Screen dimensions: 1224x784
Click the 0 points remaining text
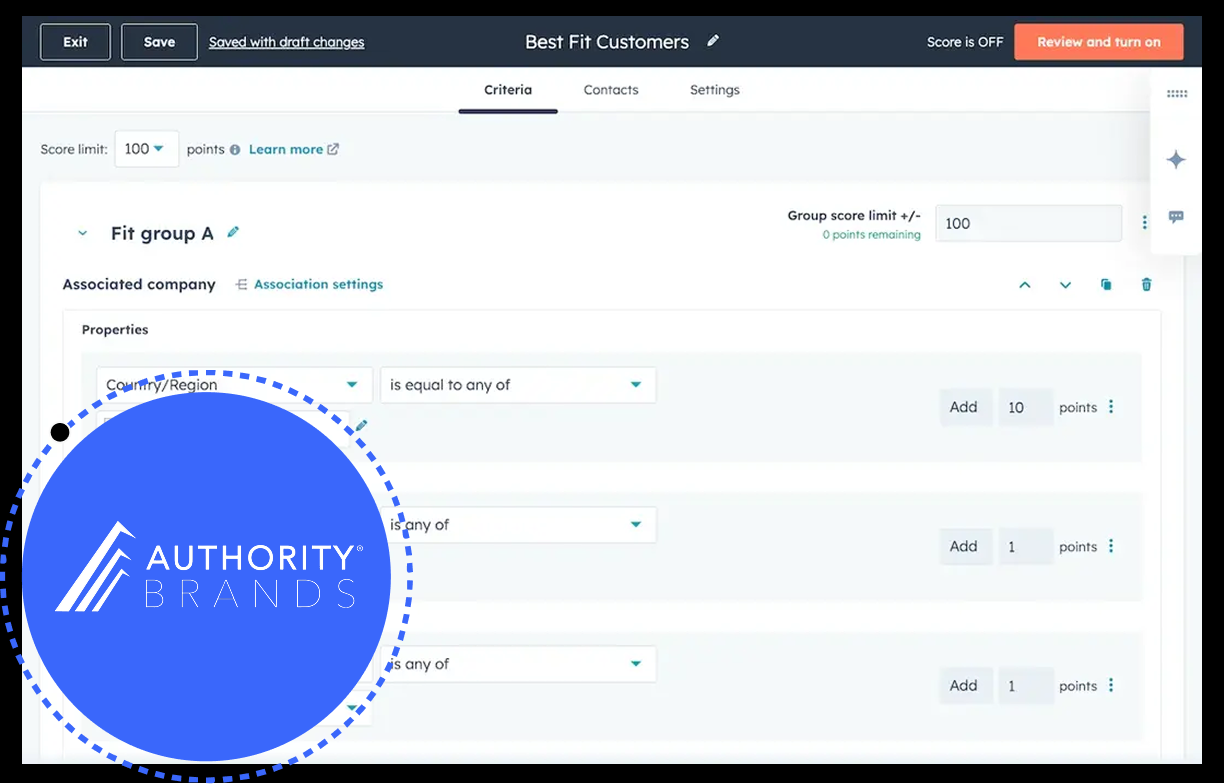tap(871, 235)
